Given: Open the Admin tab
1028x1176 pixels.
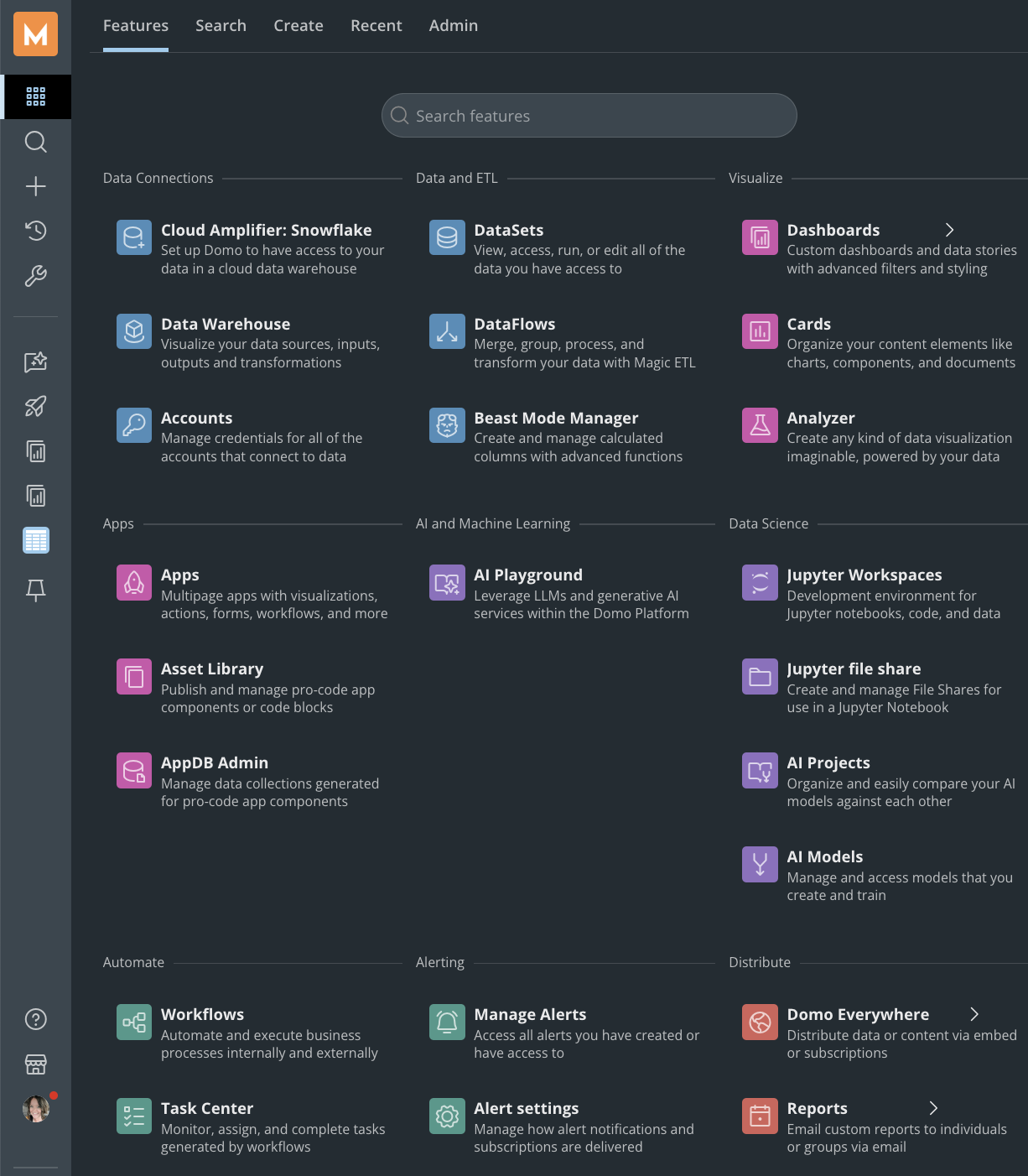Looking at the screenshot, I should click(x=454, y=26).
